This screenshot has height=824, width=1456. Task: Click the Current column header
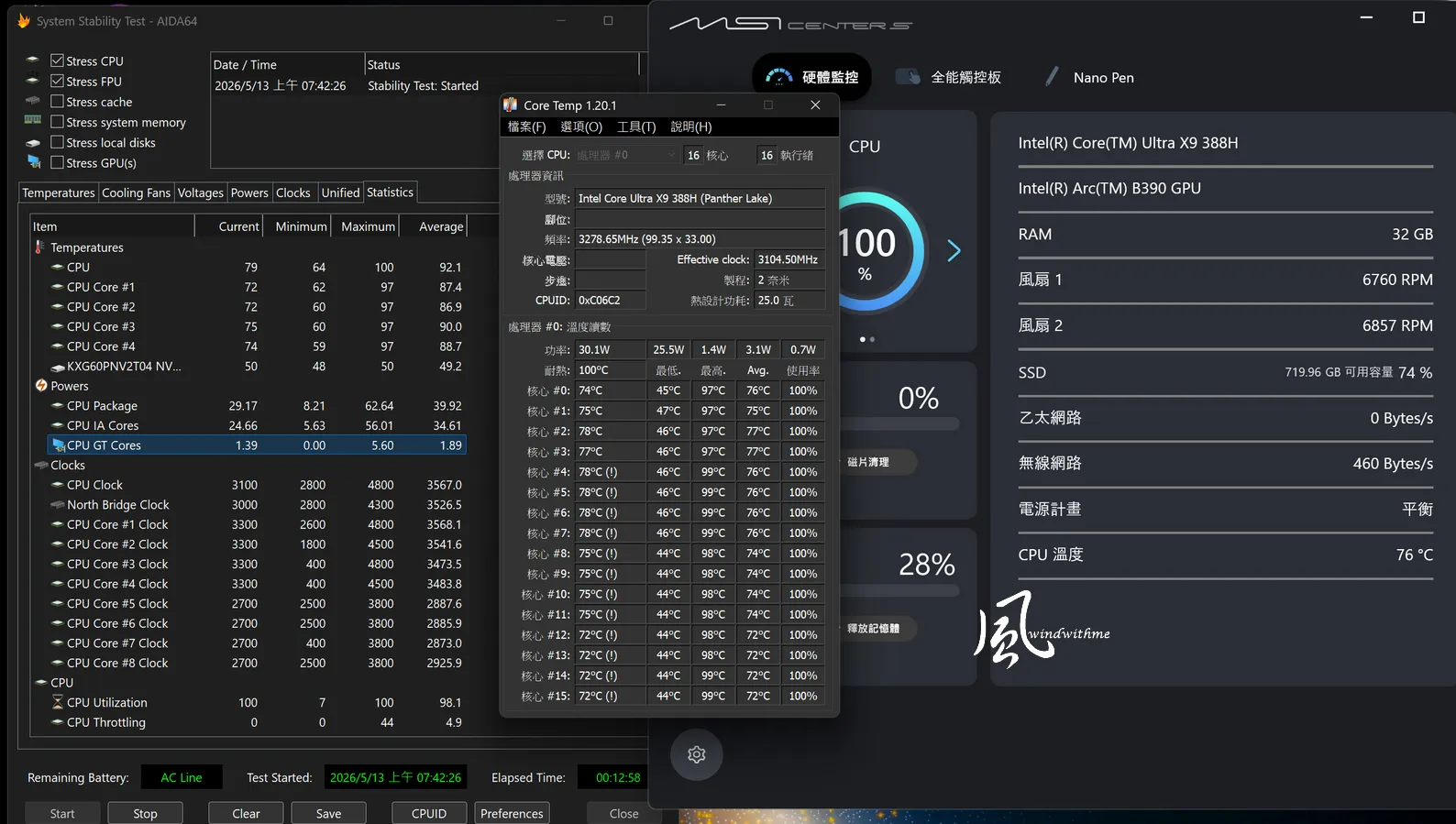tap(229, 226)
